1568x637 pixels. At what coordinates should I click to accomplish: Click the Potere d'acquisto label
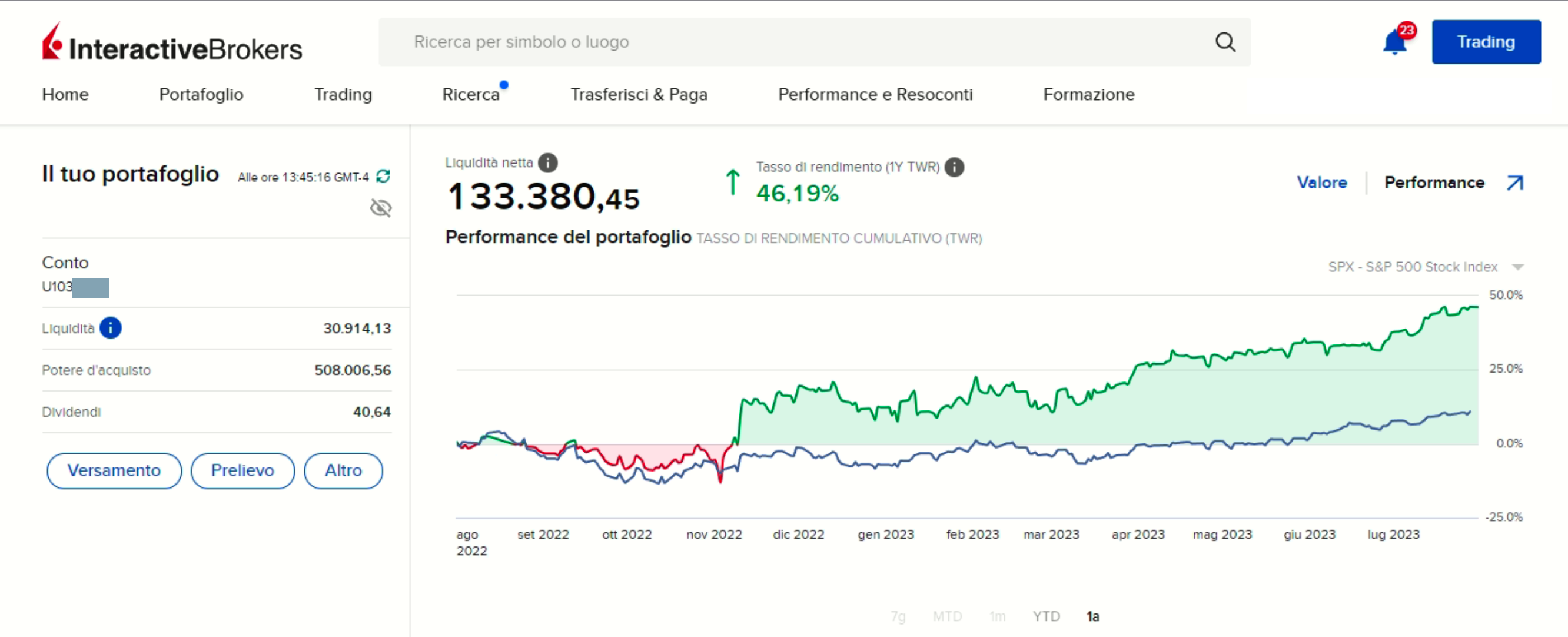pos(96,370)
